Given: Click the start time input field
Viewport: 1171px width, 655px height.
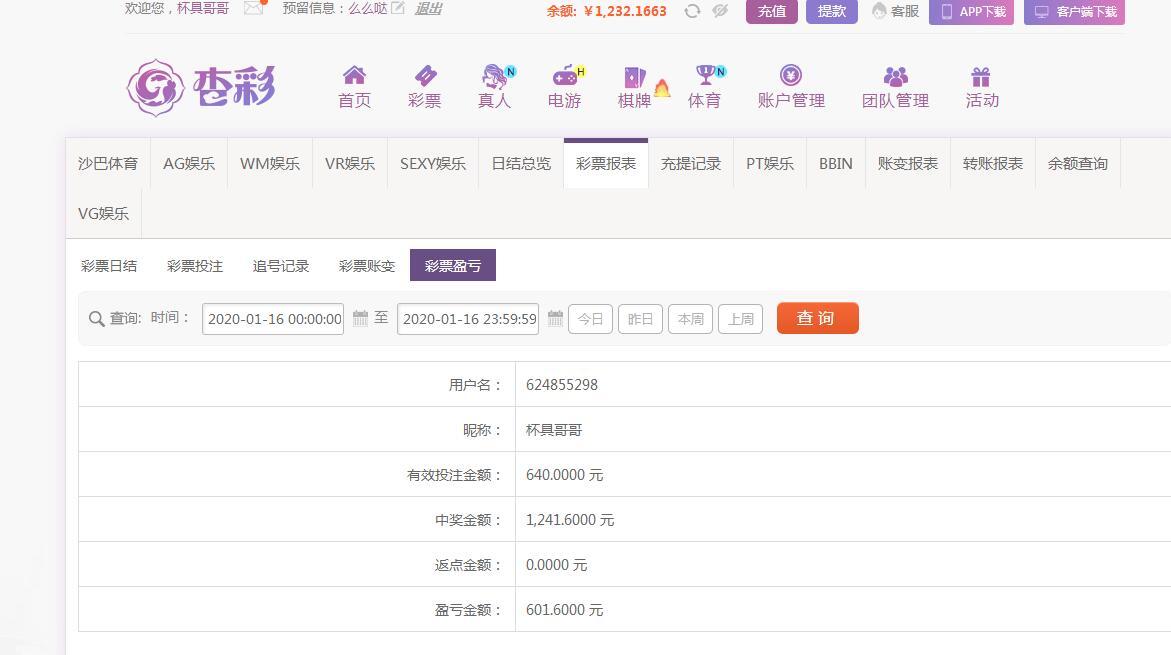Looking at the screenshot, I should coord(273,319).
